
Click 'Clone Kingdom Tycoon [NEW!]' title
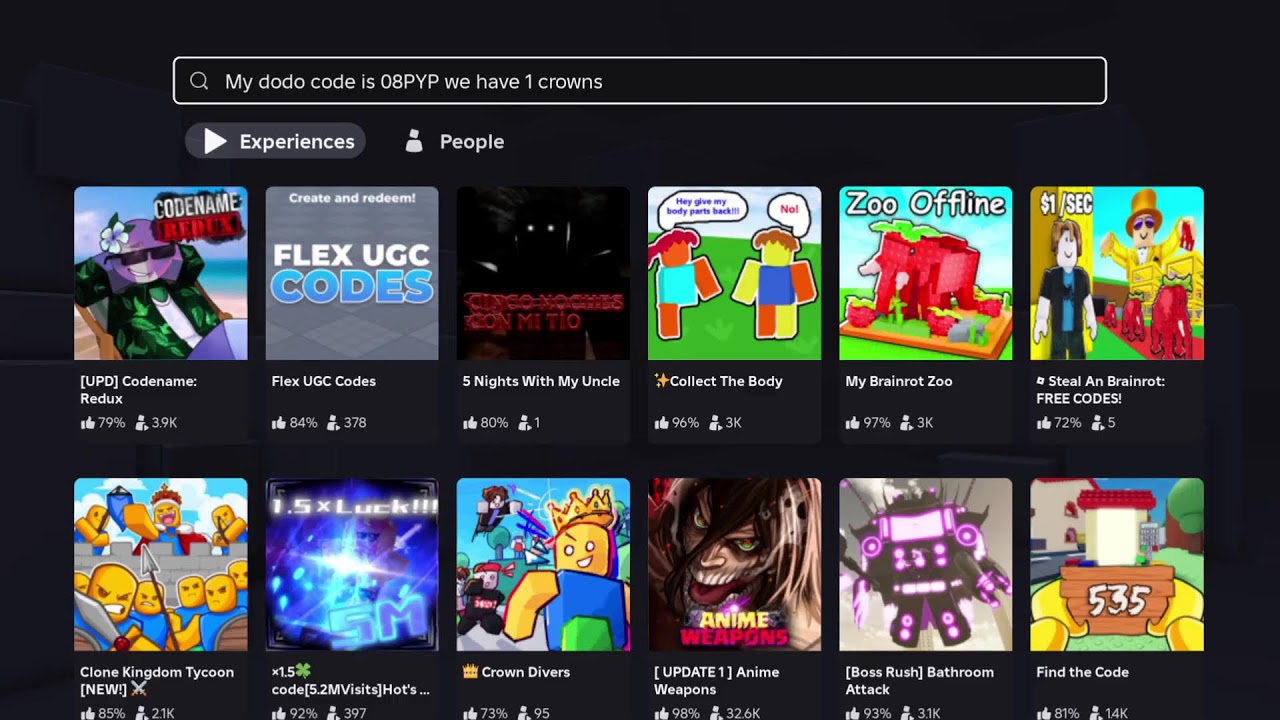pos(157,680)
